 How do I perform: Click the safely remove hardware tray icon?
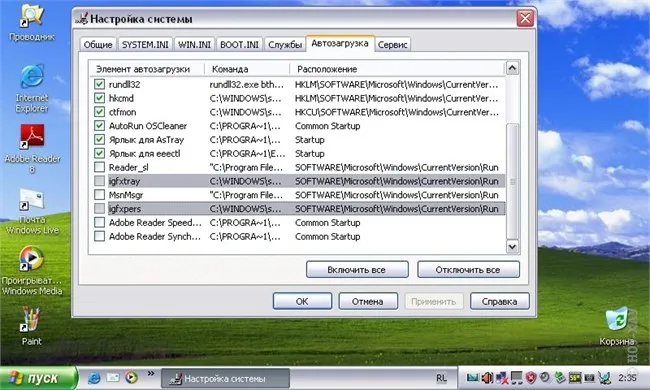point(560,378)
